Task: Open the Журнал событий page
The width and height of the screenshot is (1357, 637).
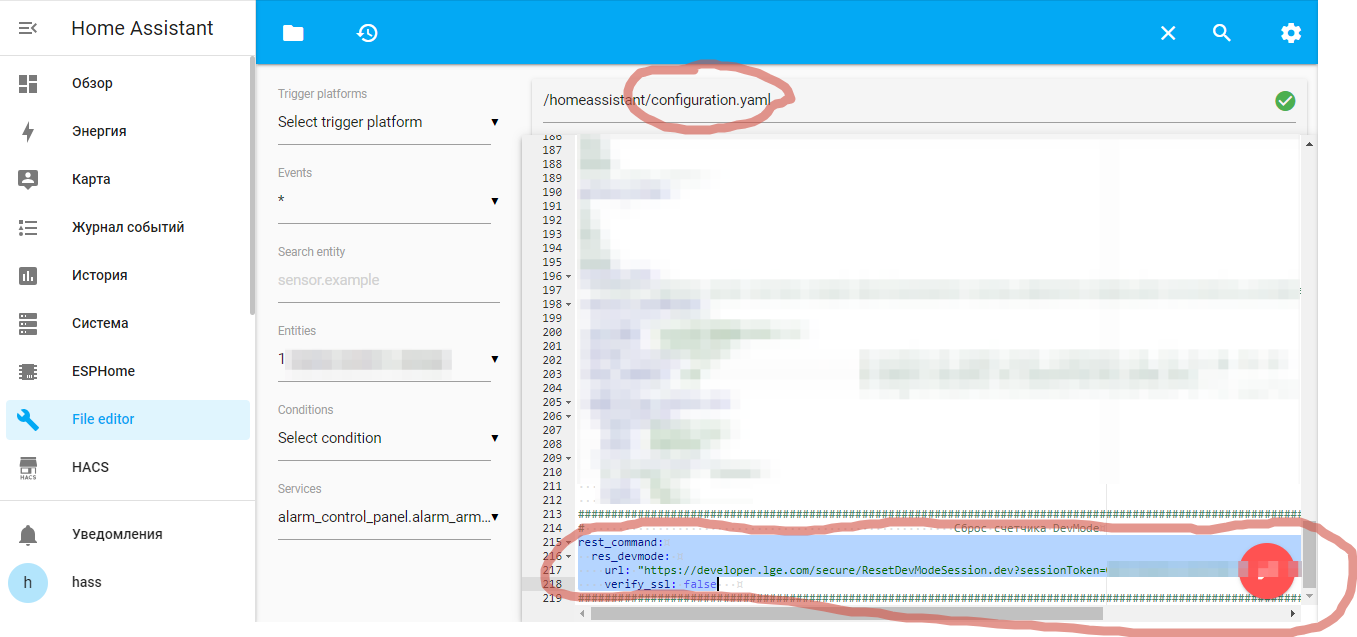Action: (127, 227)
